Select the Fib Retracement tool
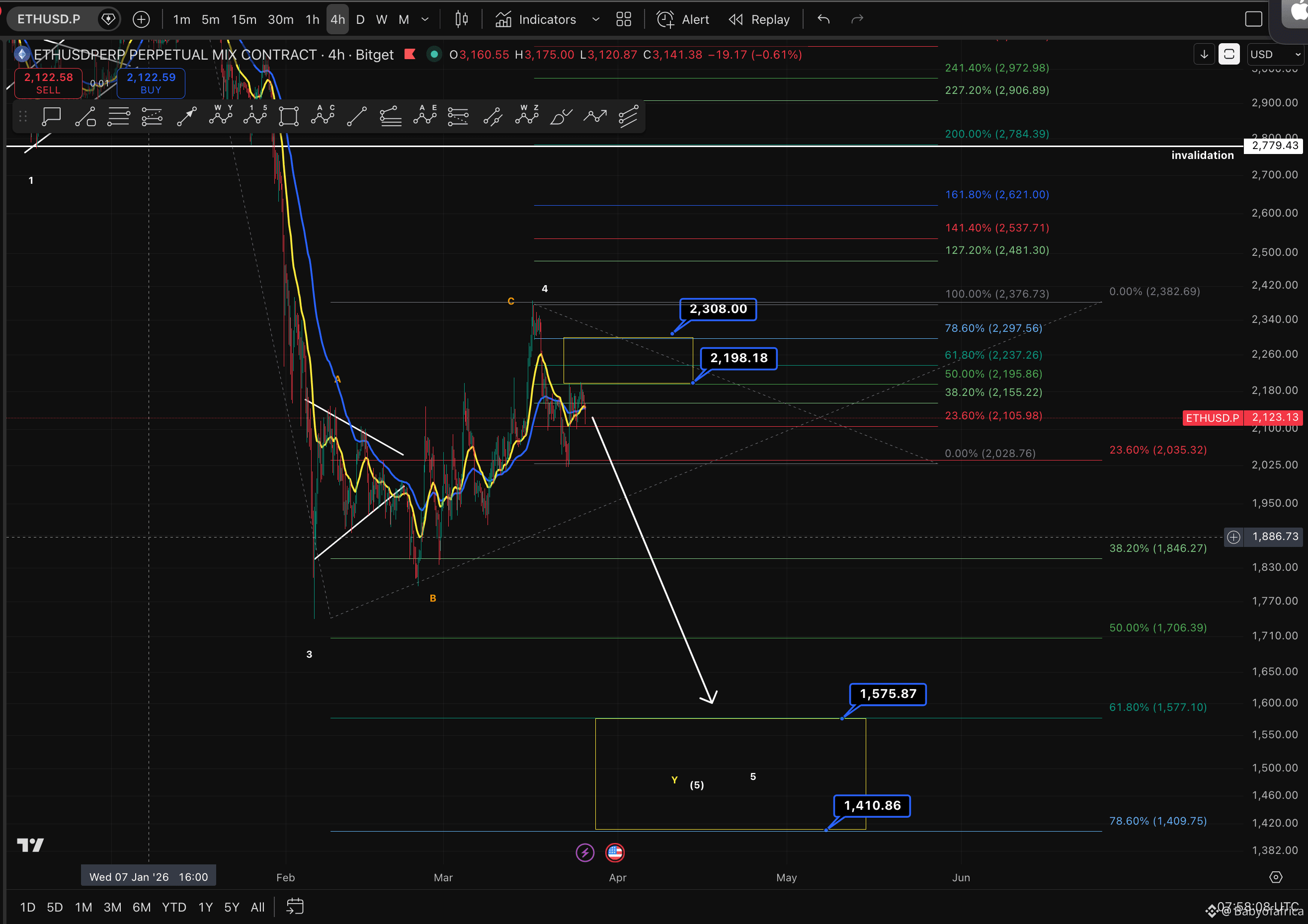The image size is (1308, 924). tap(118, 116)
